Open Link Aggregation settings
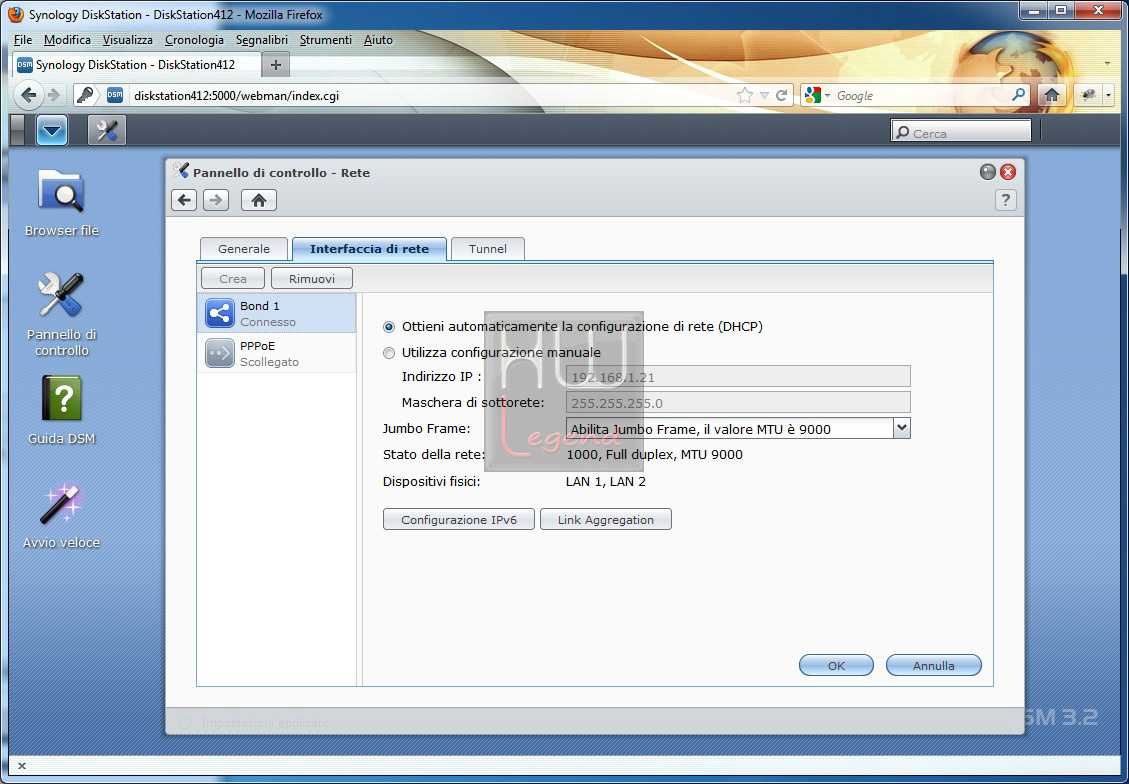 606,520
